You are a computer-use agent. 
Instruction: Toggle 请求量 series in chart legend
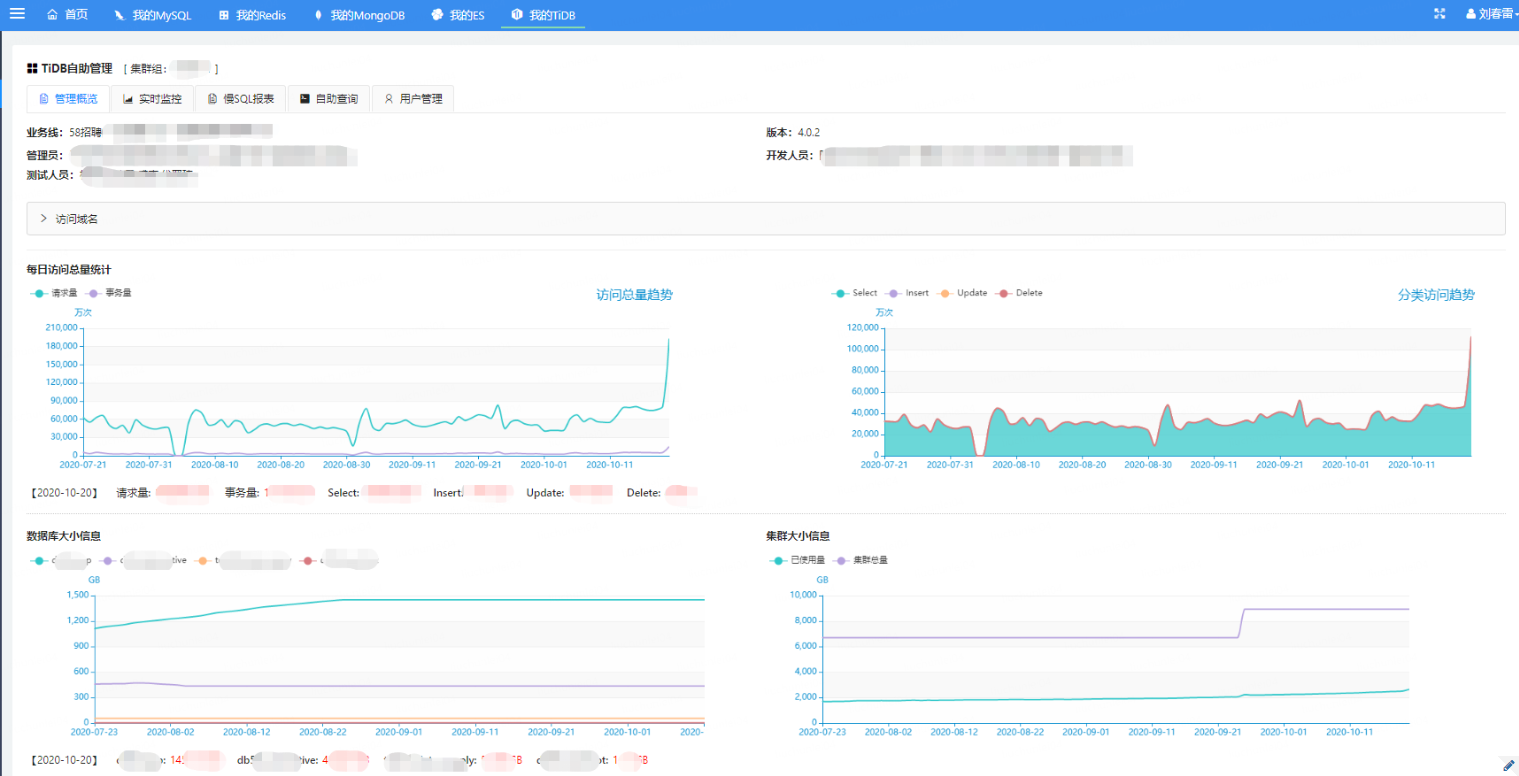[x=56, y=293]
